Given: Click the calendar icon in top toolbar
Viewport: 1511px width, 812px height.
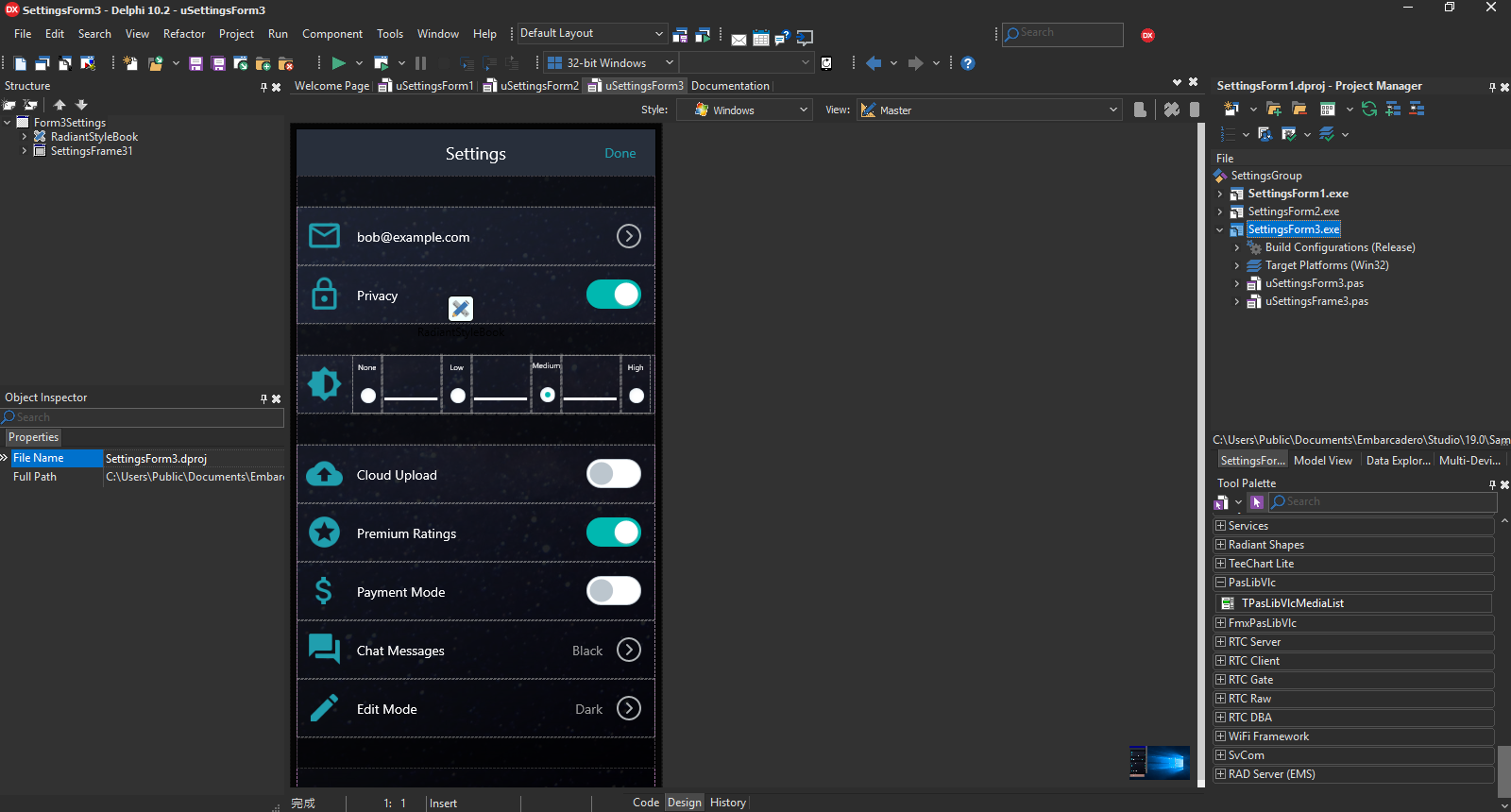Looking at the screenshot, I should (761, 39).
